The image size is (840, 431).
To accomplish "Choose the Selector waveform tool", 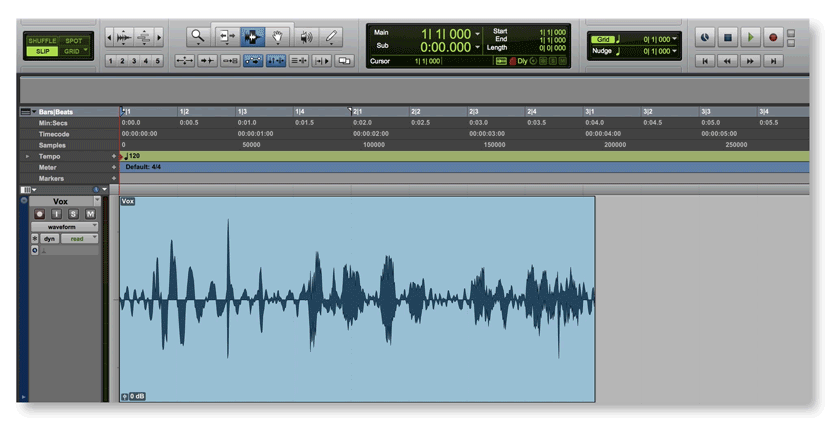I will (252, 37).
